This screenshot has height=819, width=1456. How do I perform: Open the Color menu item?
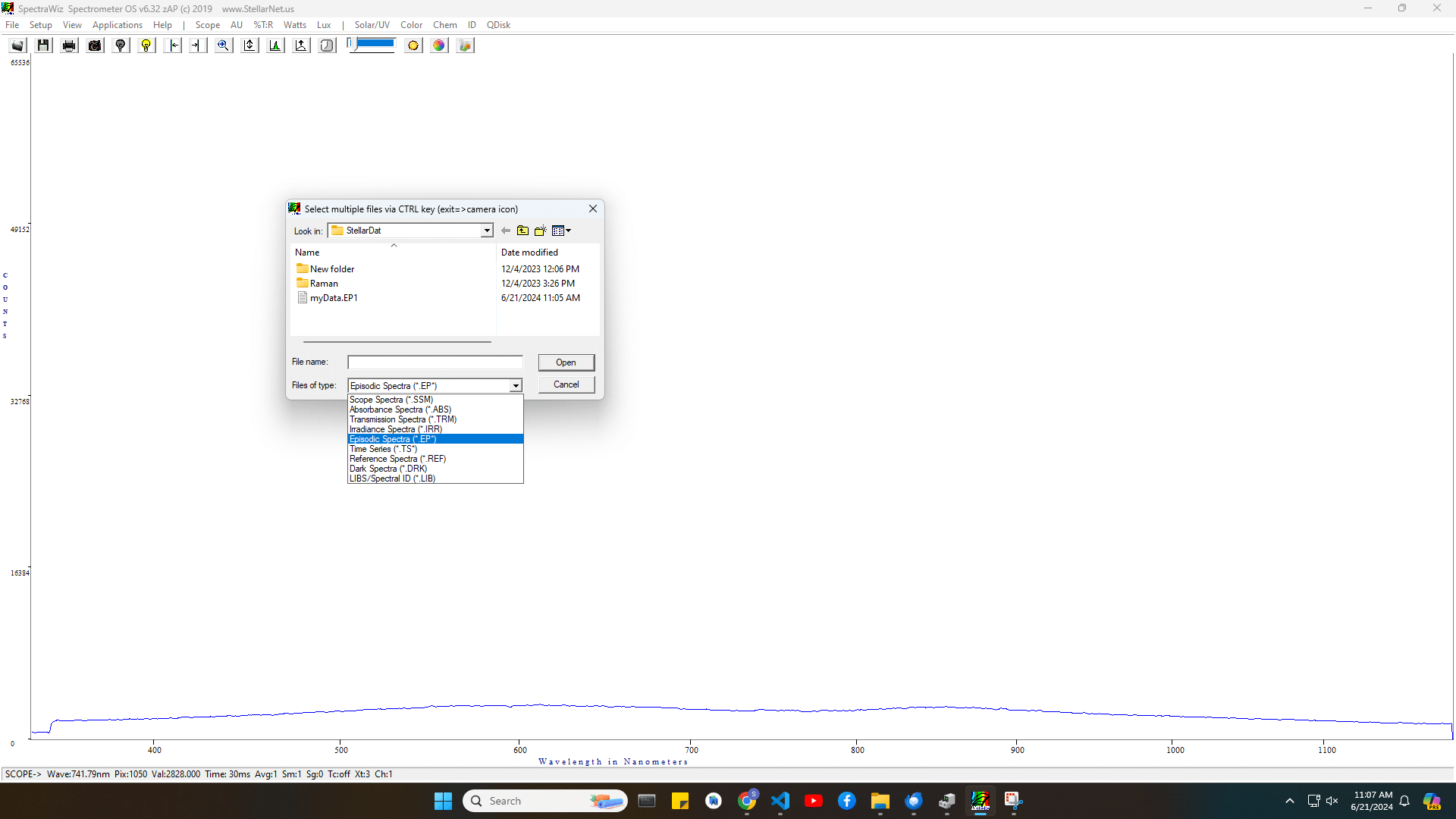[x=412, y=25]
